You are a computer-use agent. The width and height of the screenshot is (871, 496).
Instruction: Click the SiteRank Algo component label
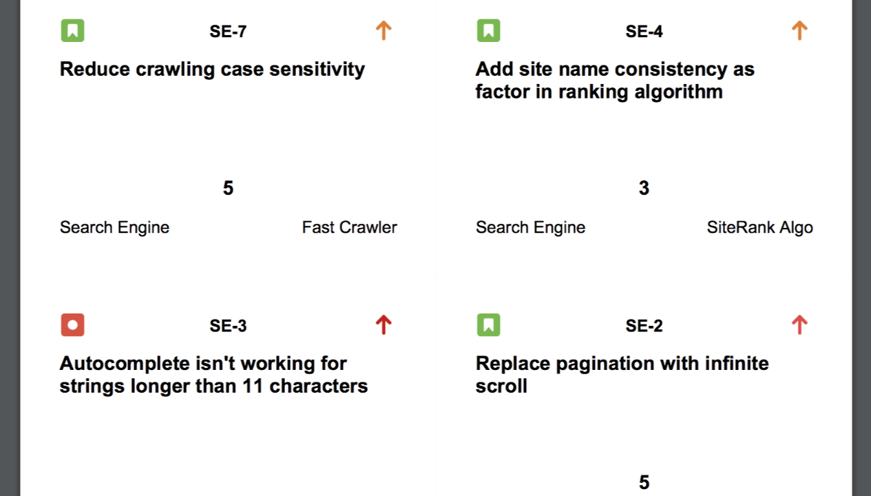click(759, 228)
